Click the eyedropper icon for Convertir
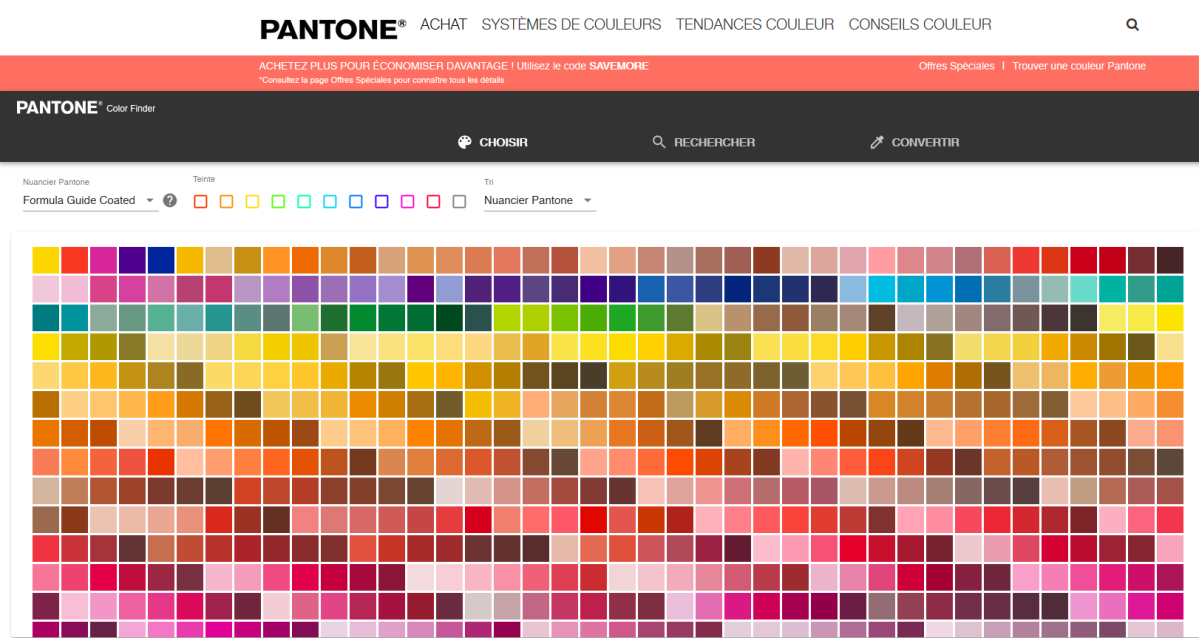This screenshot has height=638, width=1199. coord(877,142)
